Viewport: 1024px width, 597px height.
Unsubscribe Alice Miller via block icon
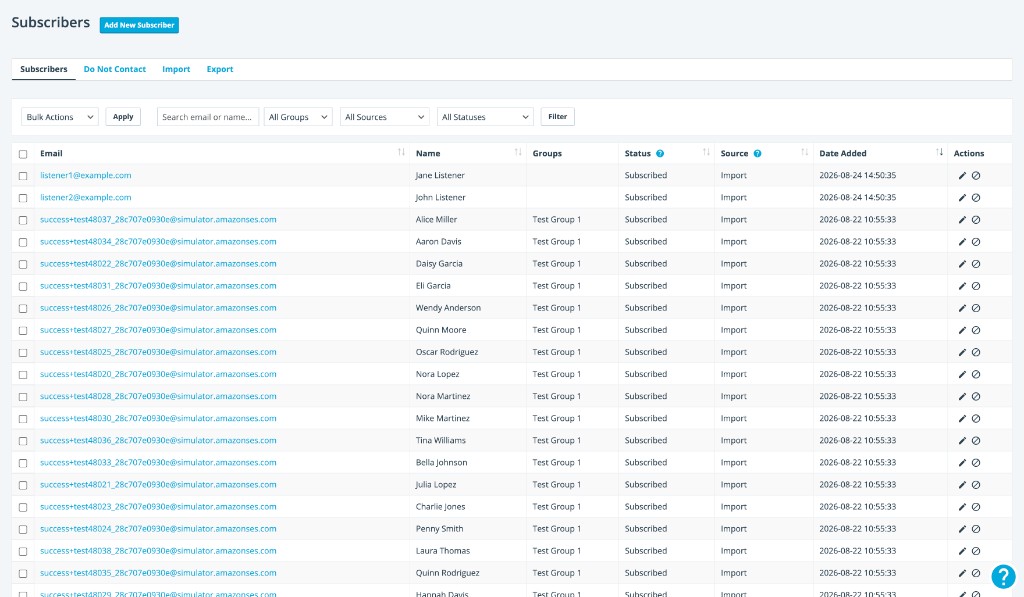(x=976, y=220)
